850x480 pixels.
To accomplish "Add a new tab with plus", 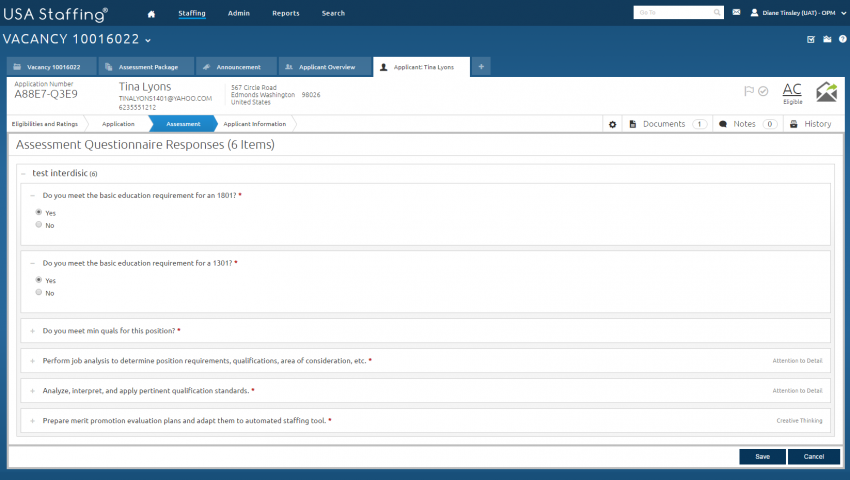I will pos(481,67).
